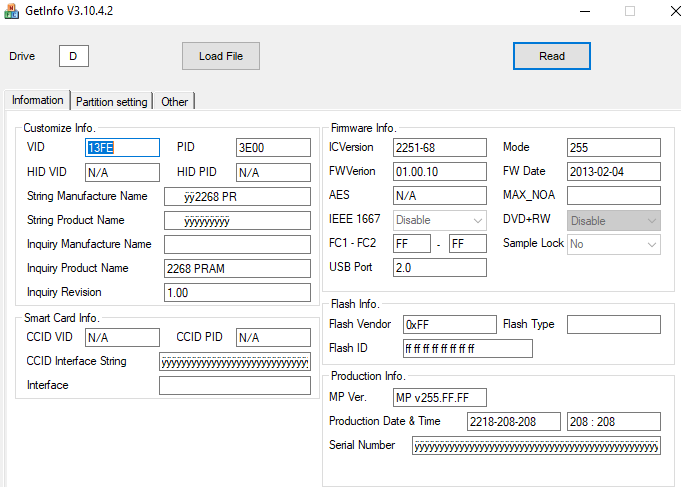Open the Other tab

click(175, 102)
